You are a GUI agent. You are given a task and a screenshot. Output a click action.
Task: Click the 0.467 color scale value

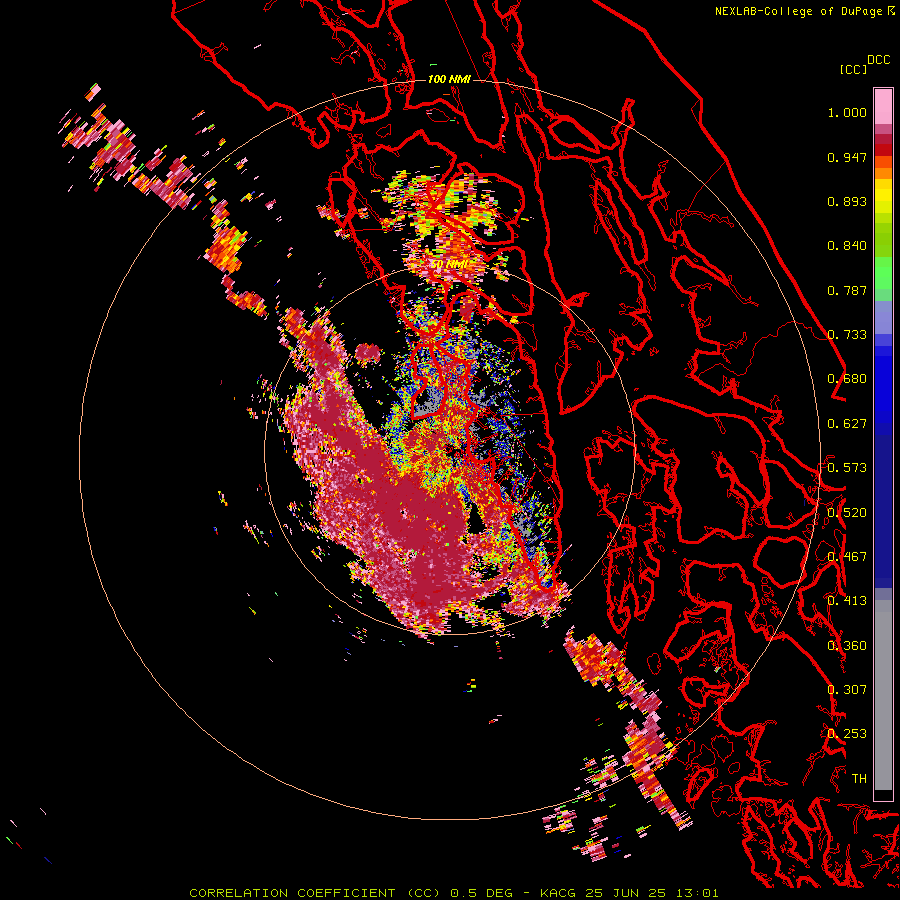pos(847,557)
